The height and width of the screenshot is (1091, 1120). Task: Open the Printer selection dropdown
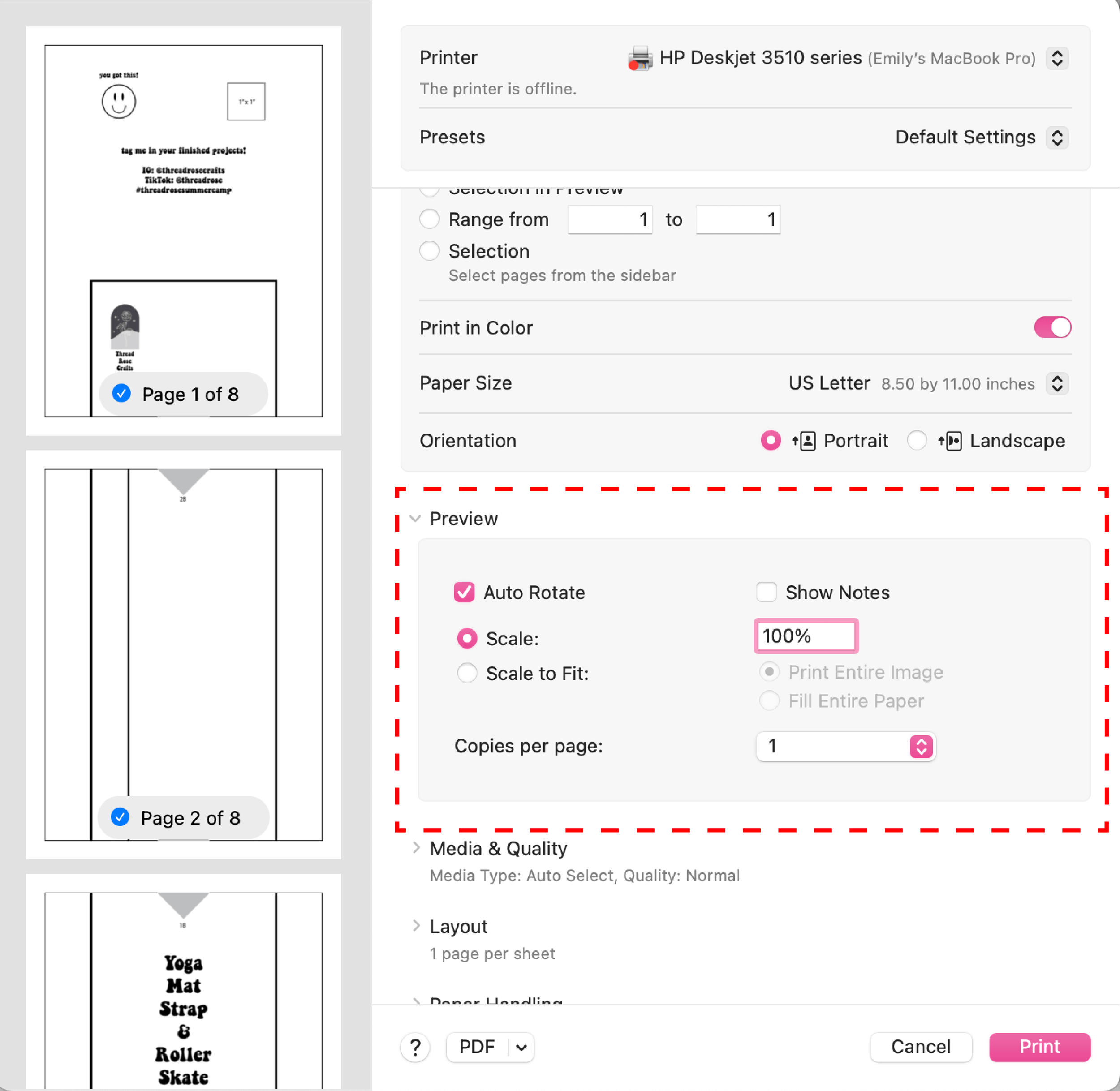[x=1058, y=58]
